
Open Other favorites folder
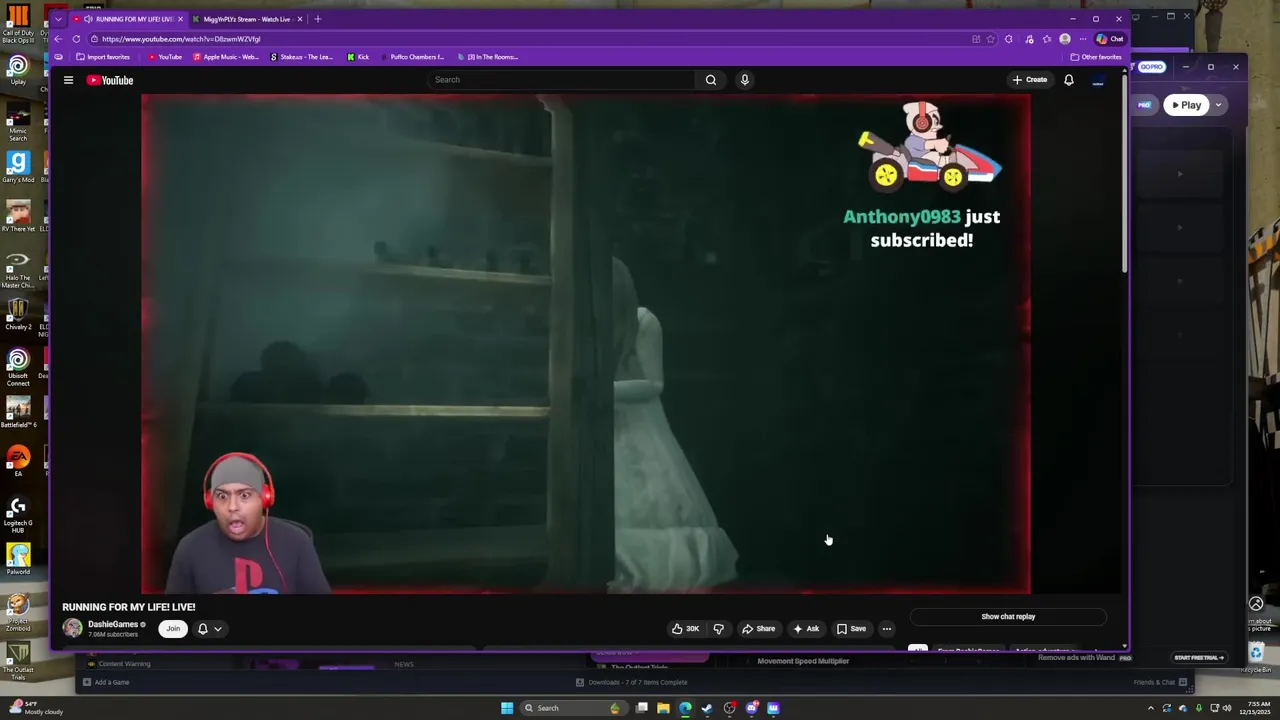pyautogui.click(x=1096, y=57)
